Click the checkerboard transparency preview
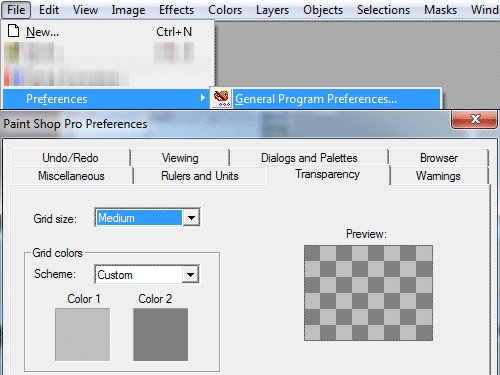This screenshot has height=375, width=500. point(368,293)
